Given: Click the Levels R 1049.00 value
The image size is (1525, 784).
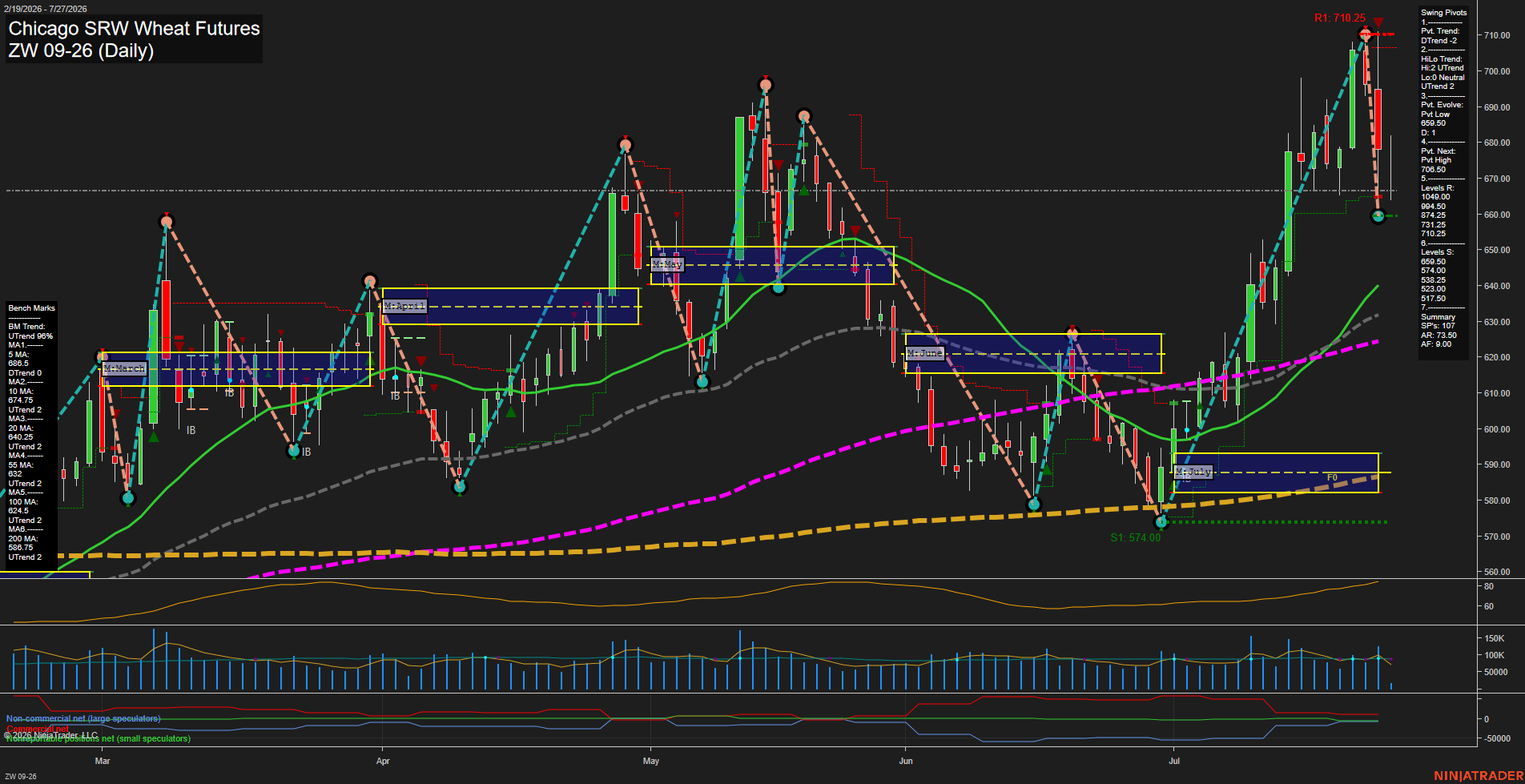Looking at the screenshot, I should [1435, 197].
